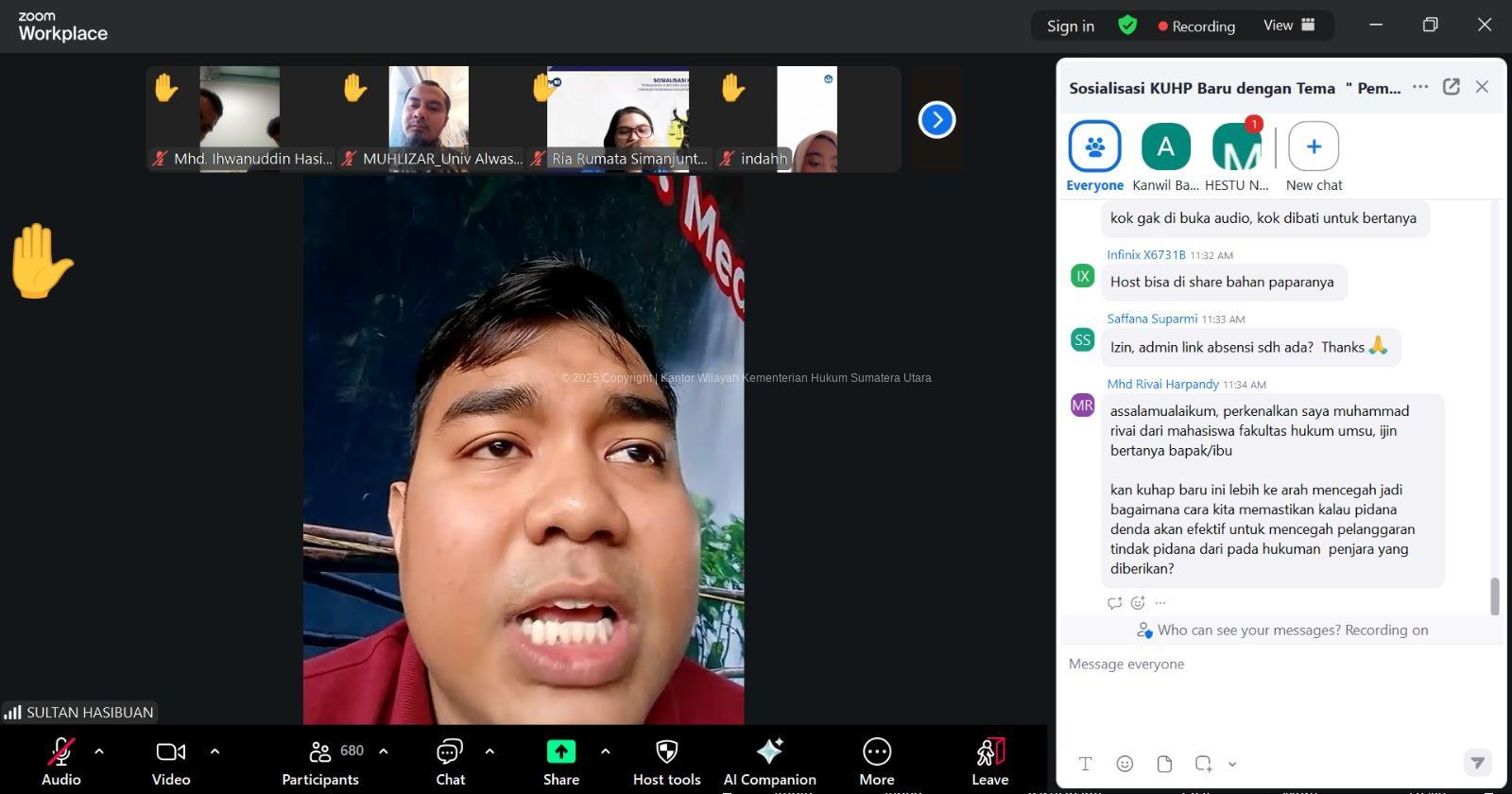Select the Everyone chat tab
The image size is (1512, 794).
[1094, 147]
